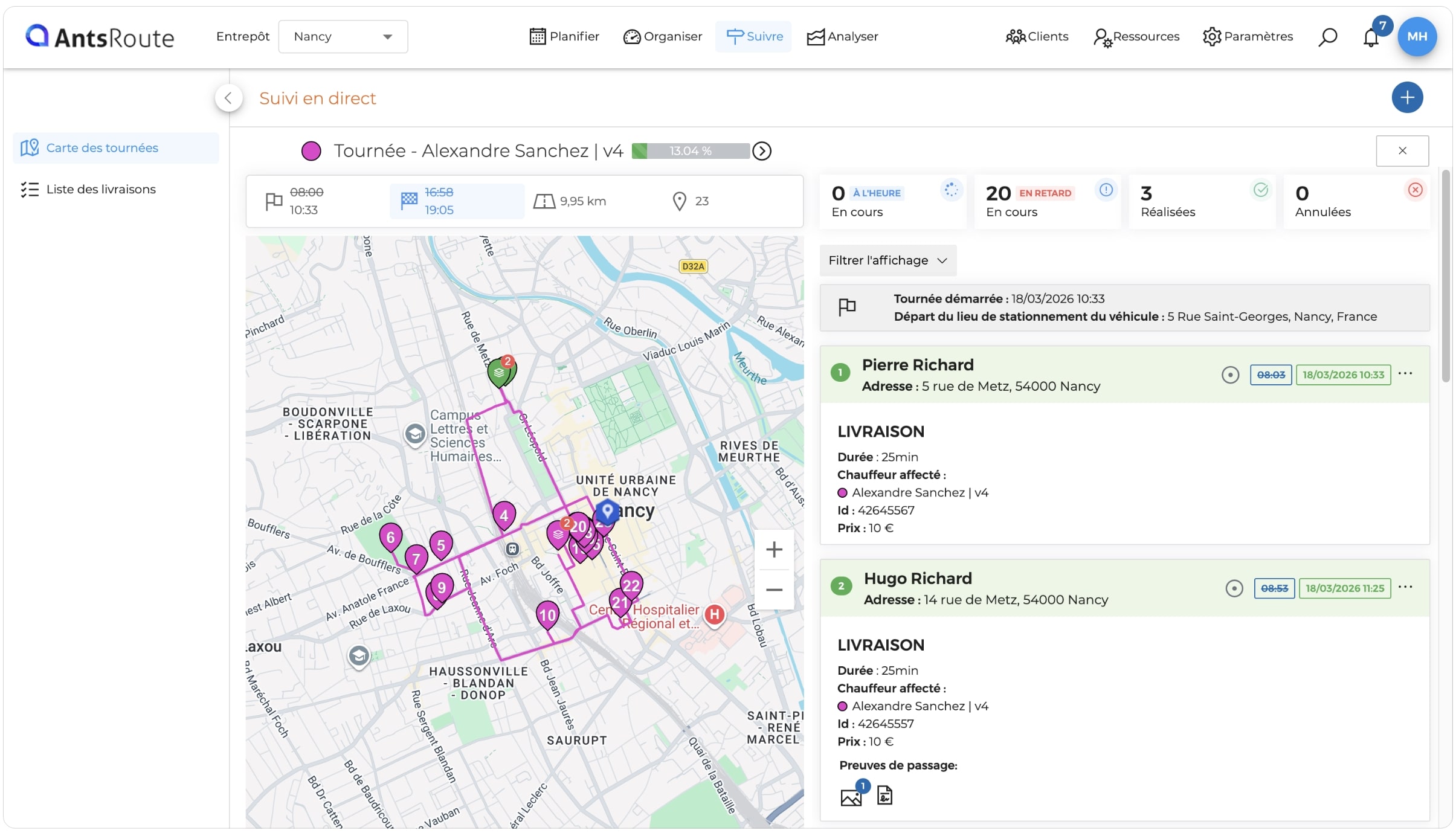Open the MH user profile avatar

[1417, 37]
